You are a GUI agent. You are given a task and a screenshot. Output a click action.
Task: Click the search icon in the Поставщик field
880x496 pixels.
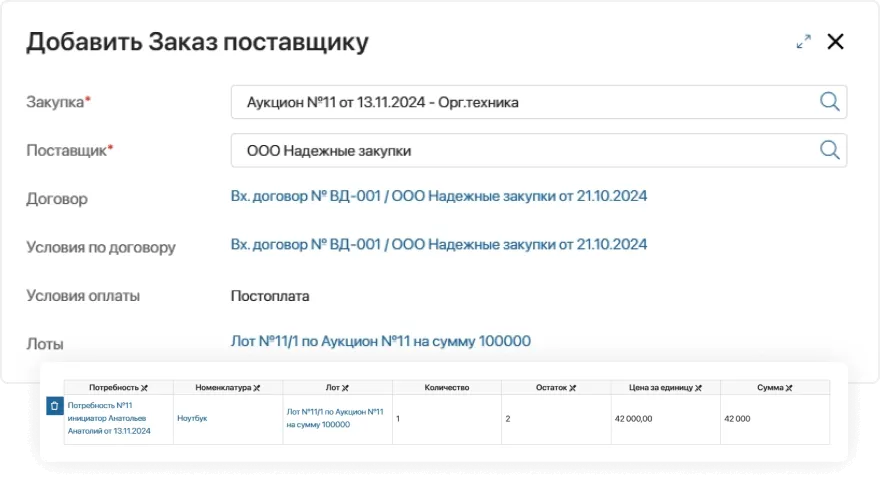coord(829,150)
